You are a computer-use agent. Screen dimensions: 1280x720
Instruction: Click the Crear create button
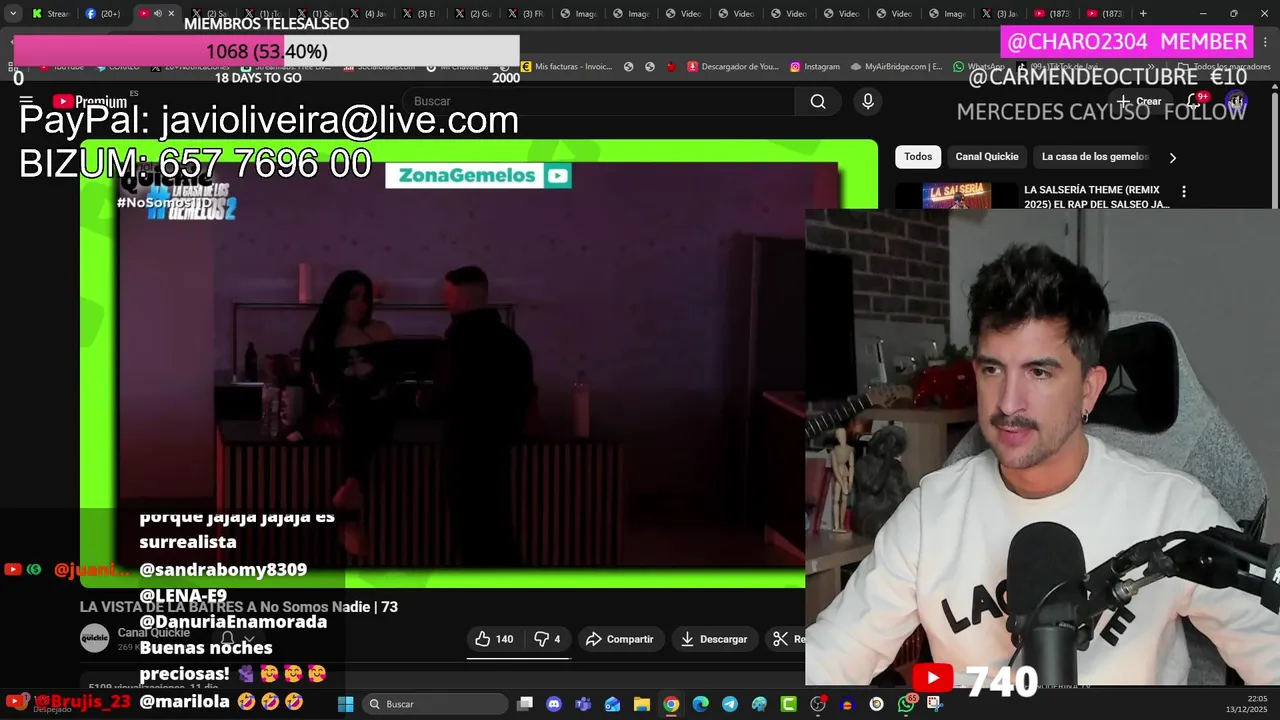coord(1139,101)
